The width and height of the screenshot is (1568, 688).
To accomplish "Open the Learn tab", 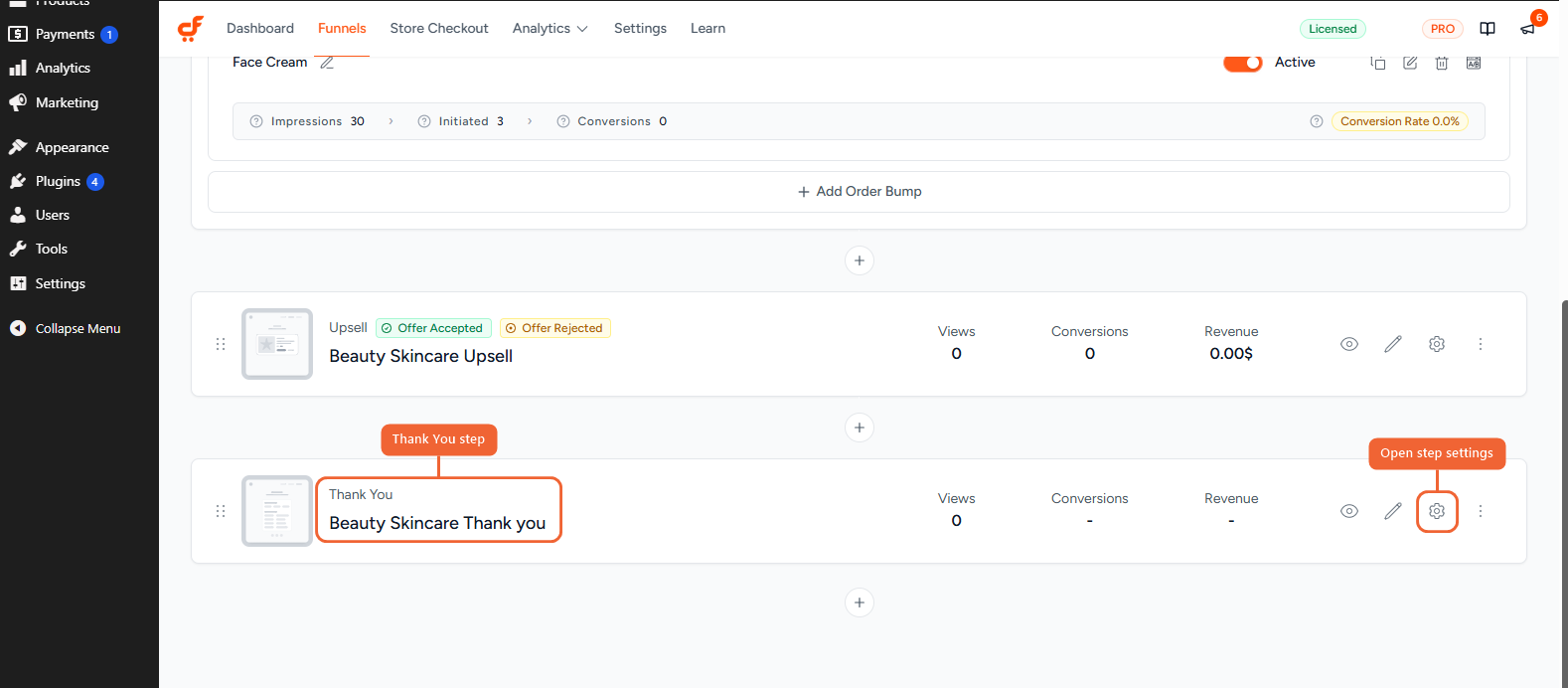I will [x=708, y=29].
